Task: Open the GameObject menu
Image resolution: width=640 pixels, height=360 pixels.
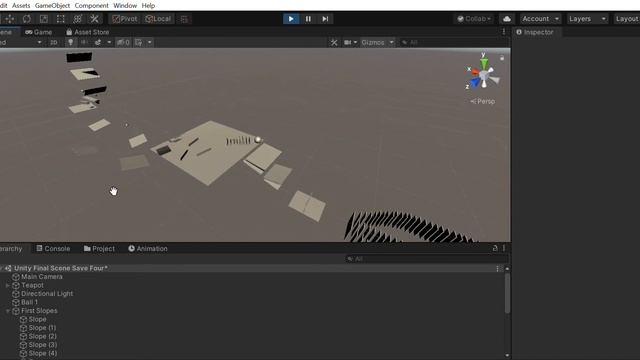Action: tap(52, 6)
